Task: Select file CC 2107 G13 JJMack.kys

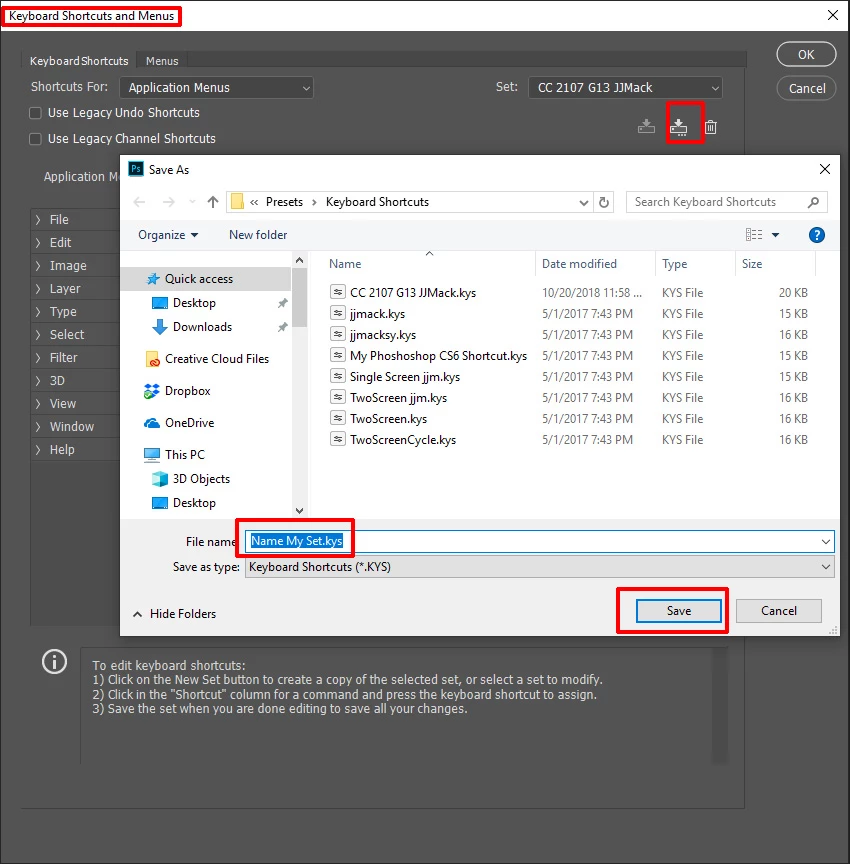Action: click(413, 293)
